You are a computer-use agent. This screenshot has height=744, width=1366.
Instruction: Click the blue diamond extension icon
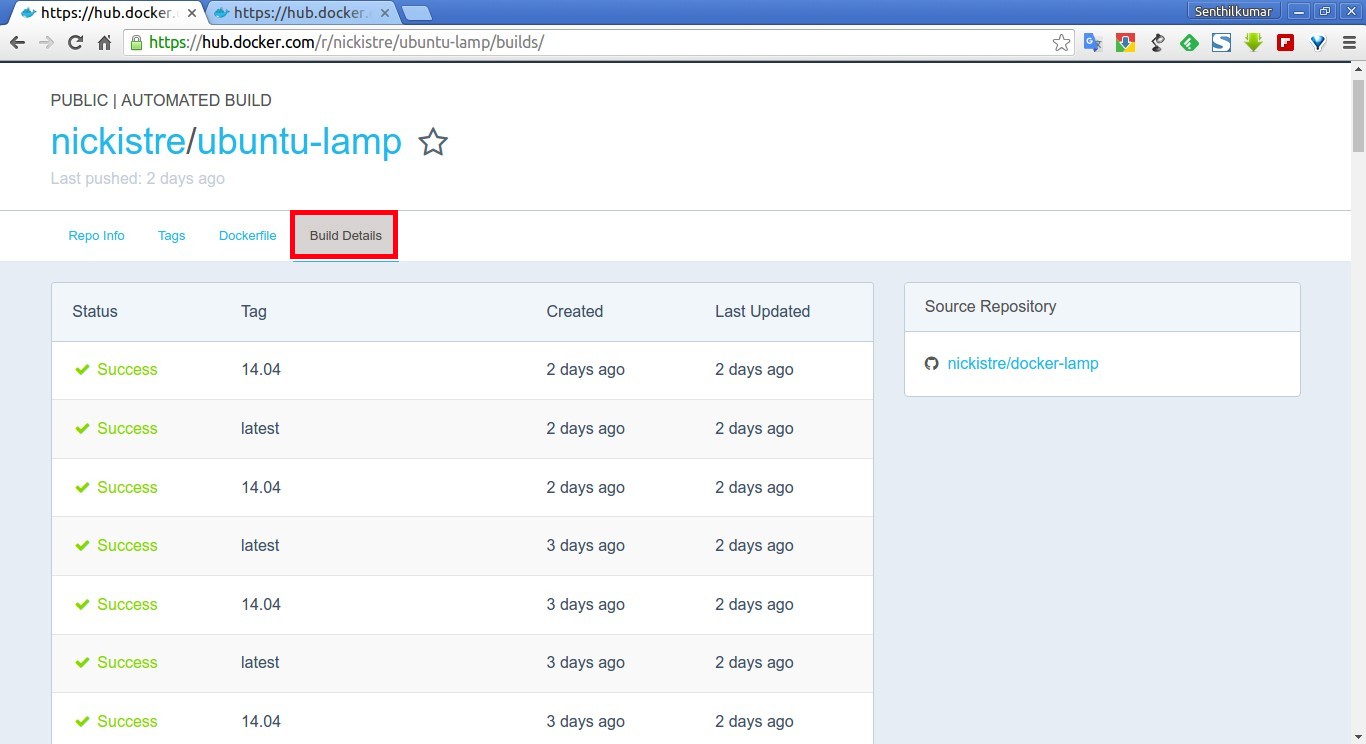click(1317, 43)
